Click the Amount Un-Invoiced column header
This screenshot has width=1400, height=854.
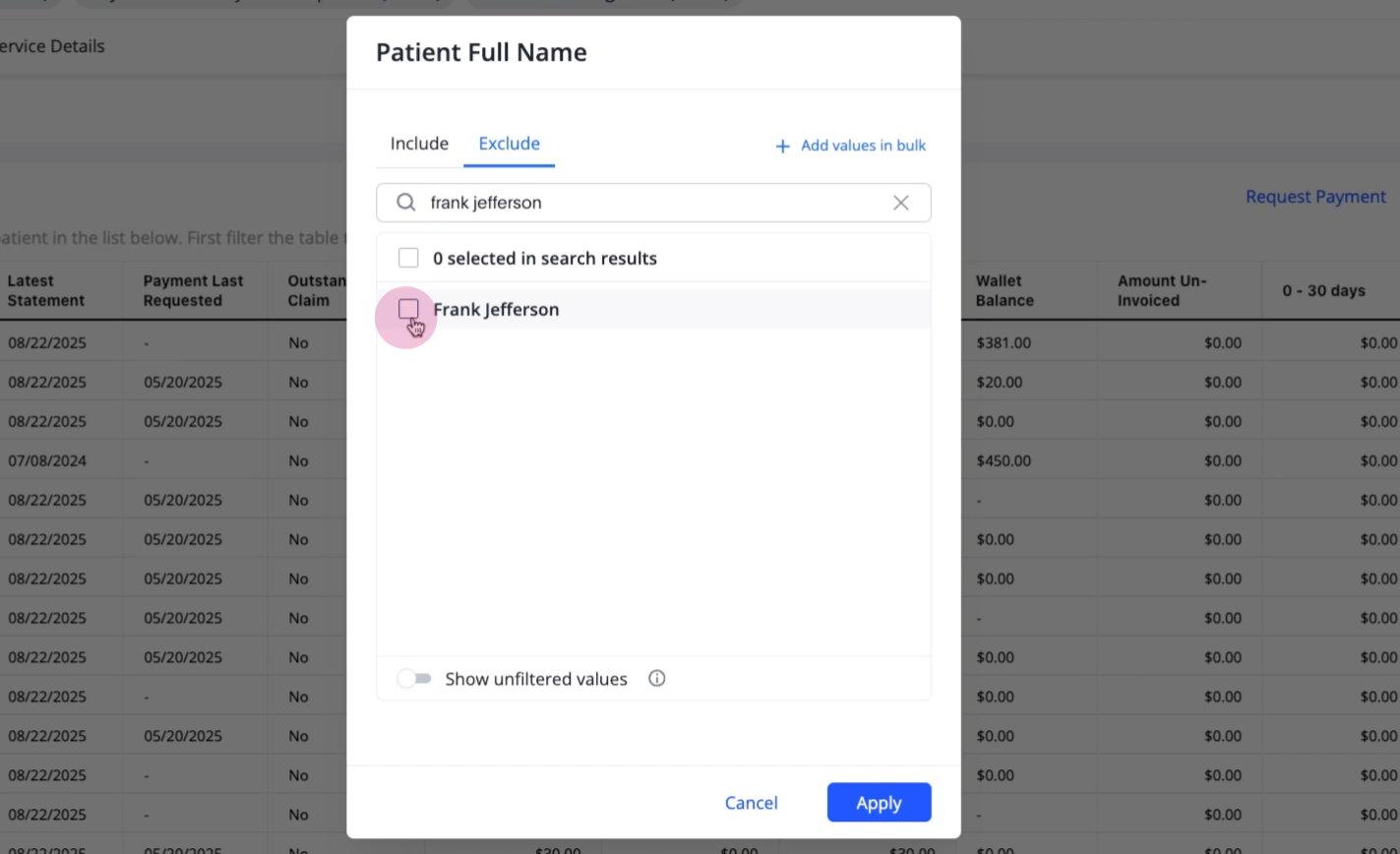(x=1162, y=290)
